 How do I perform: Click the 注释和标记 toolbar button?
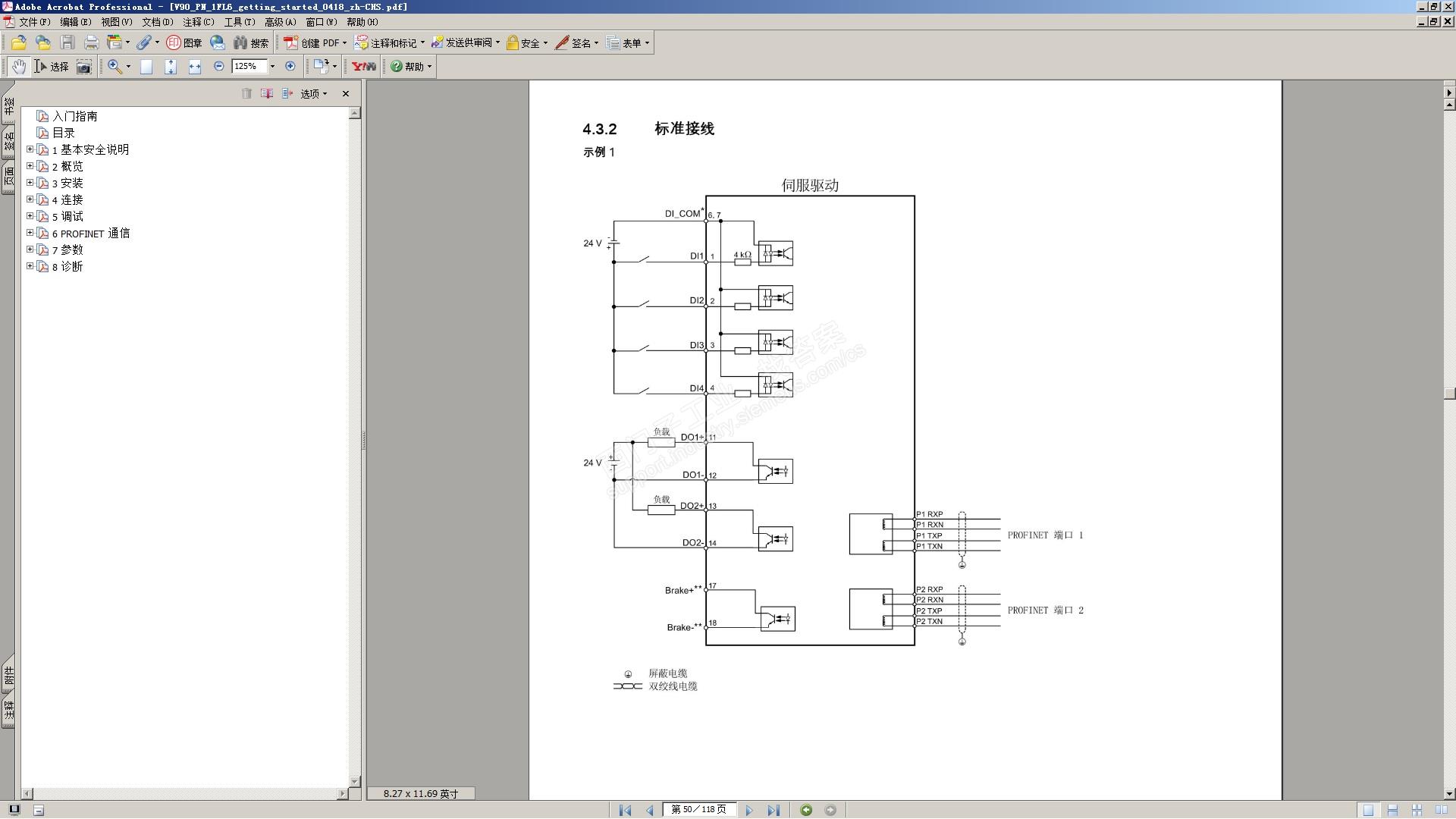pyautogui.click(x=390, y=43)
